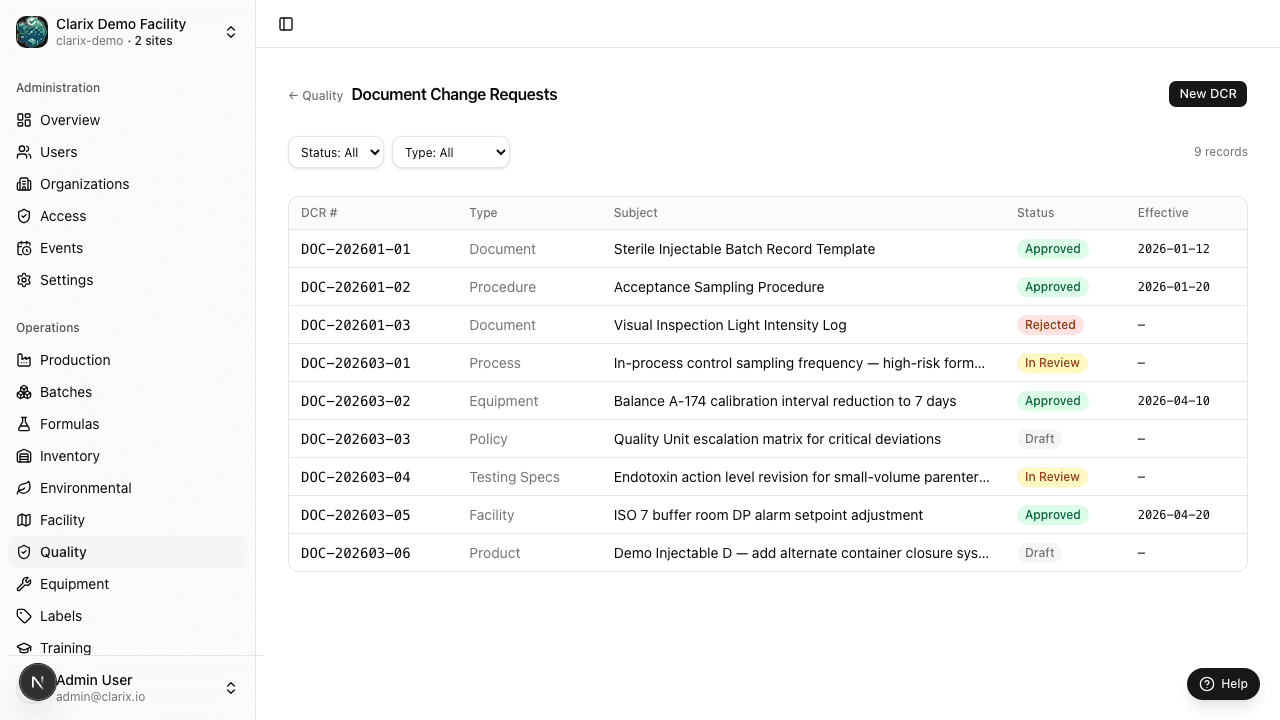
Task: Expand the Admin User account menu chevrons
Action: [x=231, y=688]
